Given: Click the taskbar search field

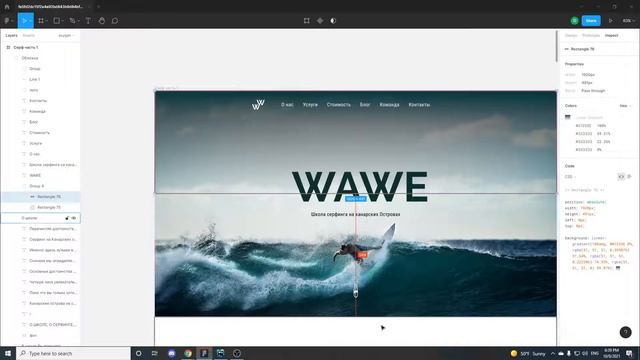Looking at the screenshot, I should [73, 353].
